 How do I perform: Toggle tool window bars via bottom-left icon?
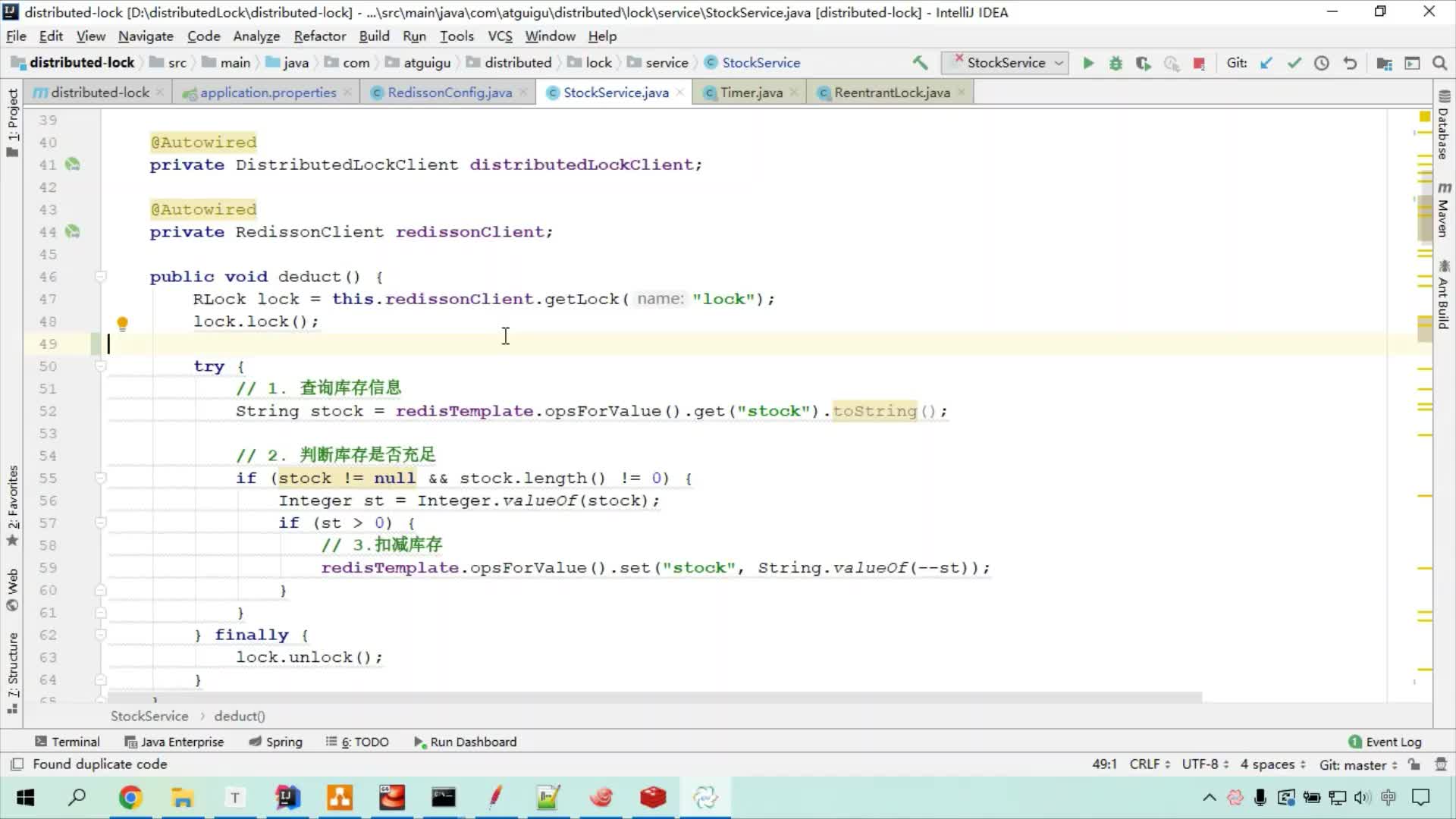click(x=17, y=764)
